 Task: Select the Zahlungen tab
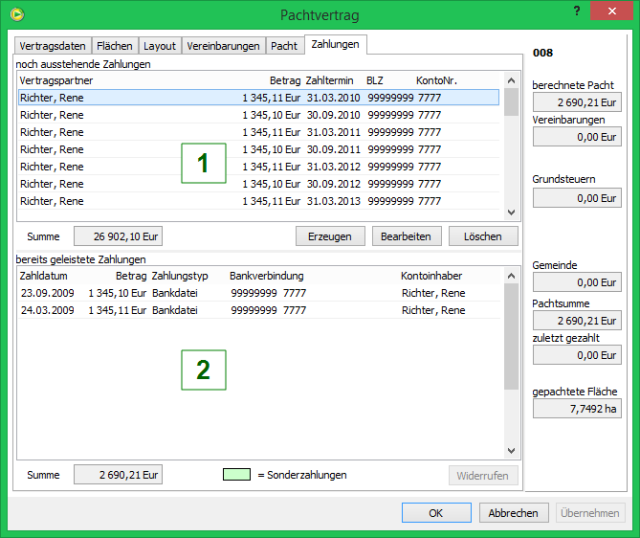(x=336, y=44)
